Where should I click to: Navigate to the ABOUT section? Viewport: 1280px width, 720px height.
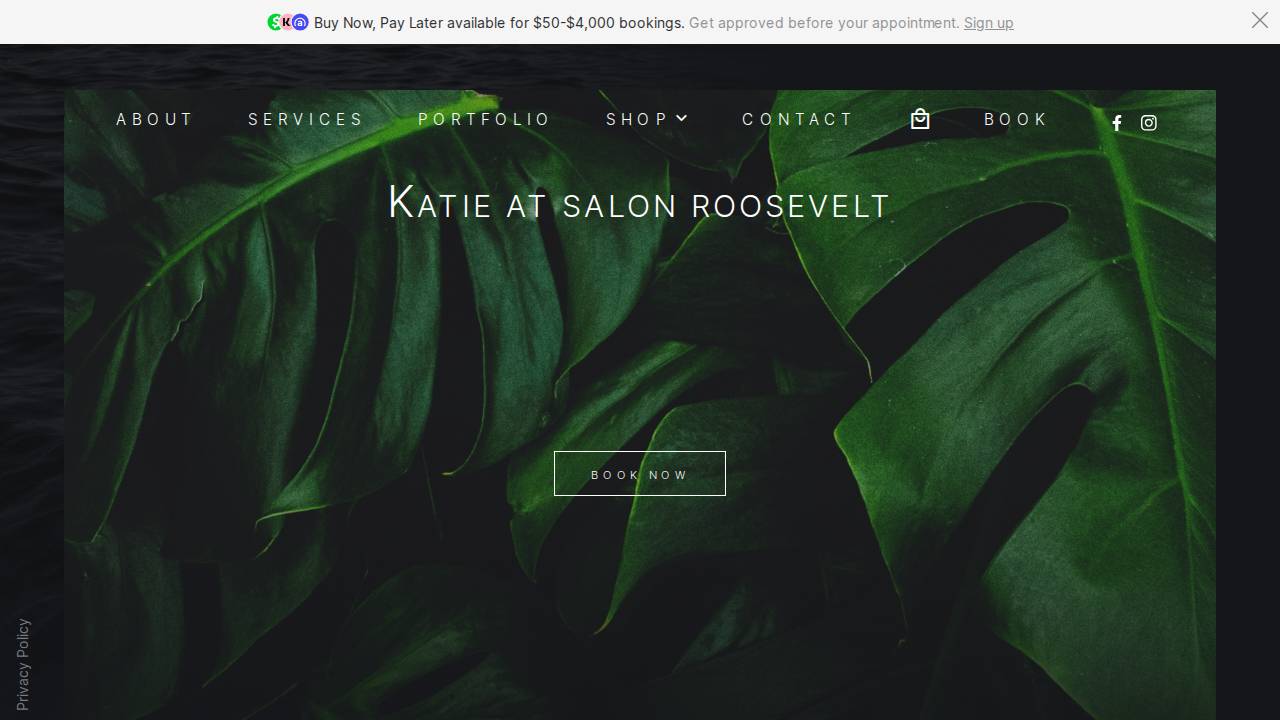coord(155,119)
